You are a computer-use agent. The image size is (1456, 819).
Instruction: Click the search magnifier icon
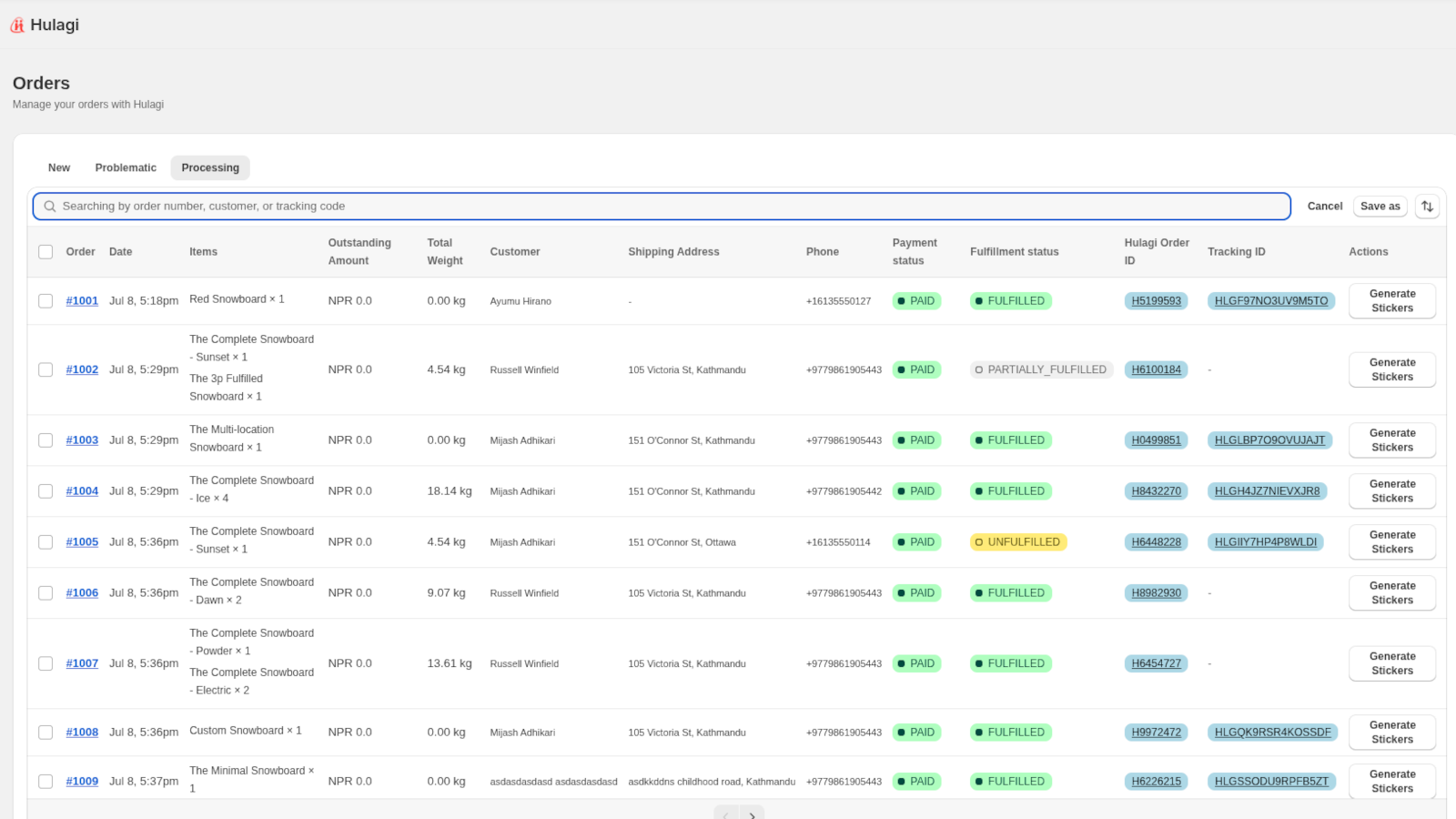(x=50, y=207)
